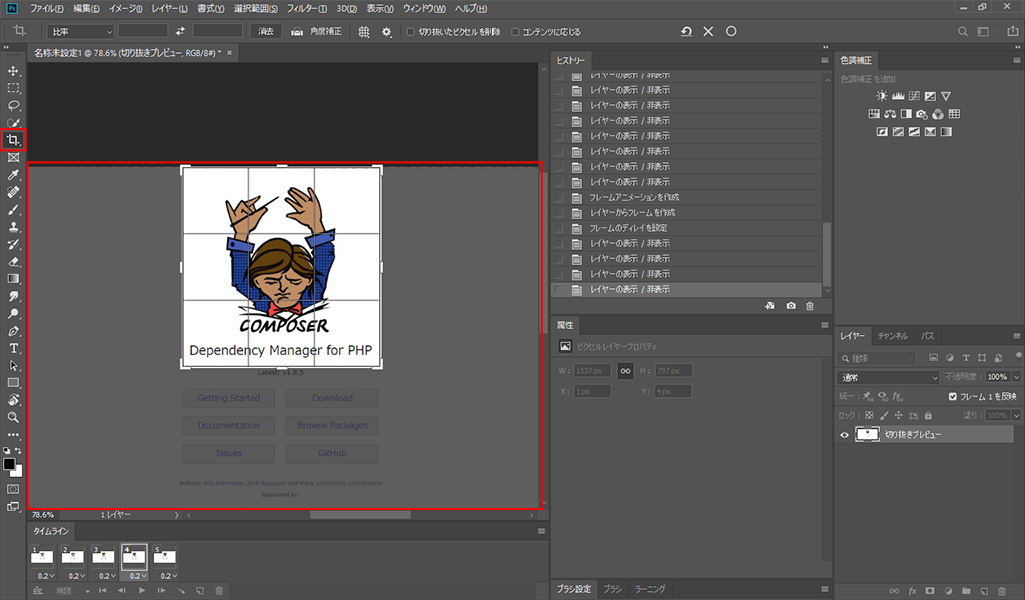Screen dimensions: 1025x600
Task: Create new snapshot in History panel
Action: click(x=791, y=306)
